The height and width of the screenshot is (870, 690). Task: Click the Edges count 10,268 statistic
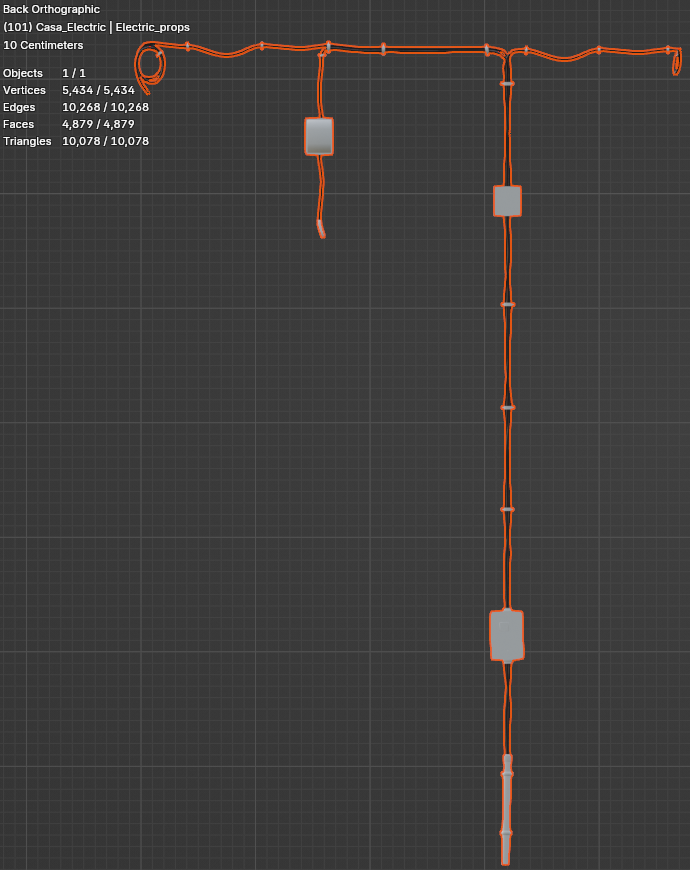tap(105, 107)
